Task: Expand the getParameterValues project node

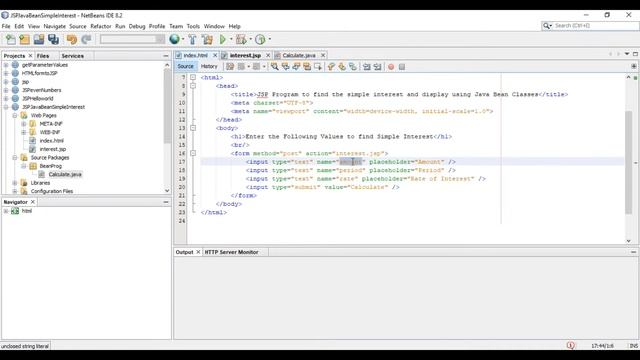Action: pyautogui.click(x=6, y=65)
